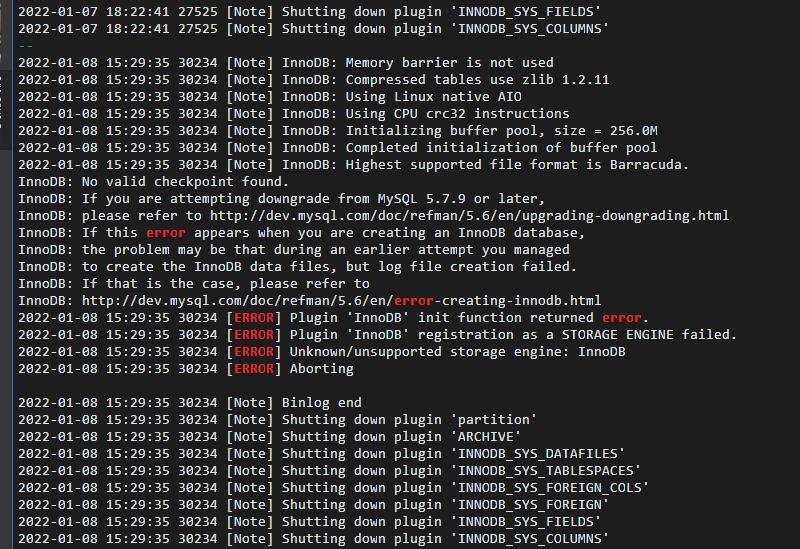Viewport: 800px width, 549px height.
Task: Click the highlighted ERROR tag on 'Aborting' line
Action: click(254, 369)
